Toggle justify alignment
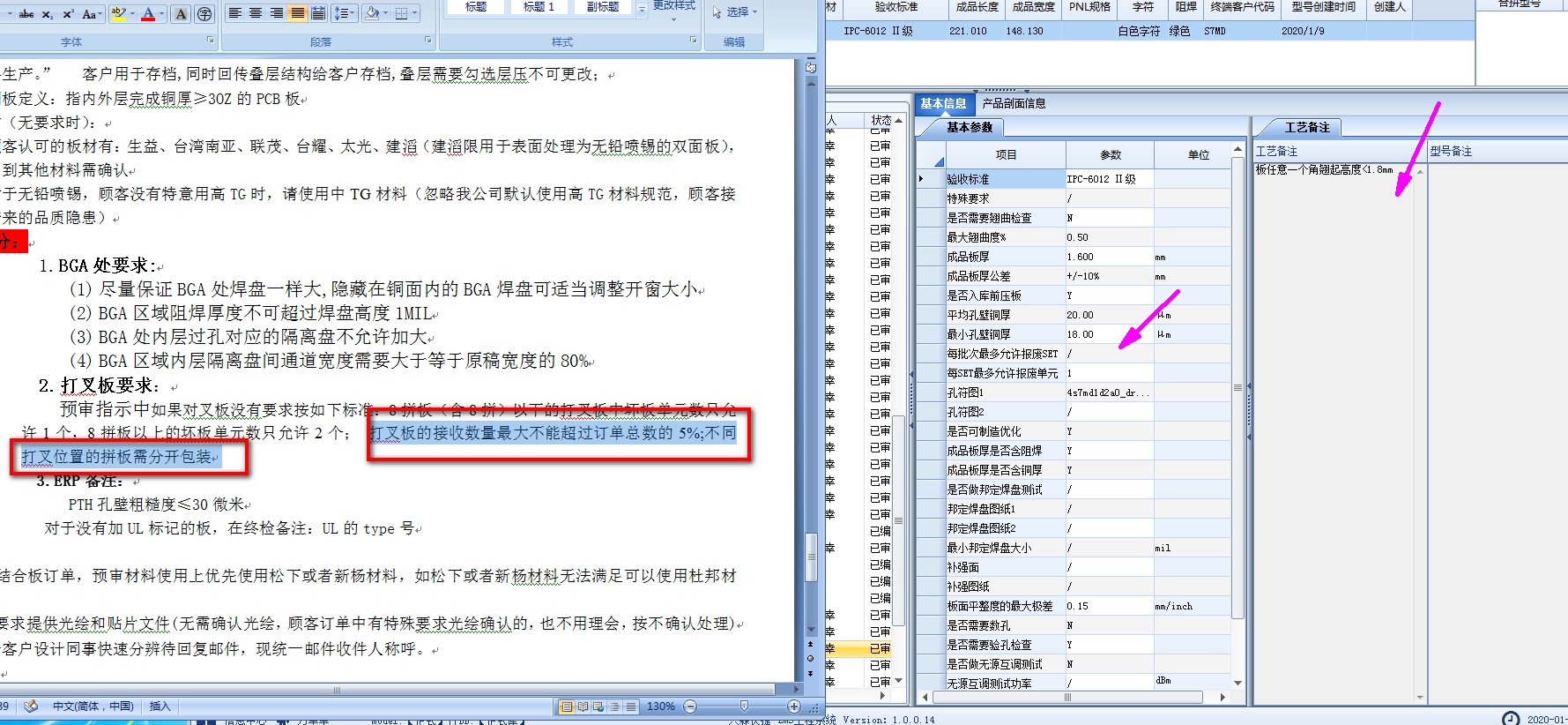Viewport: 1568px width, 725px height. [298, 13]
